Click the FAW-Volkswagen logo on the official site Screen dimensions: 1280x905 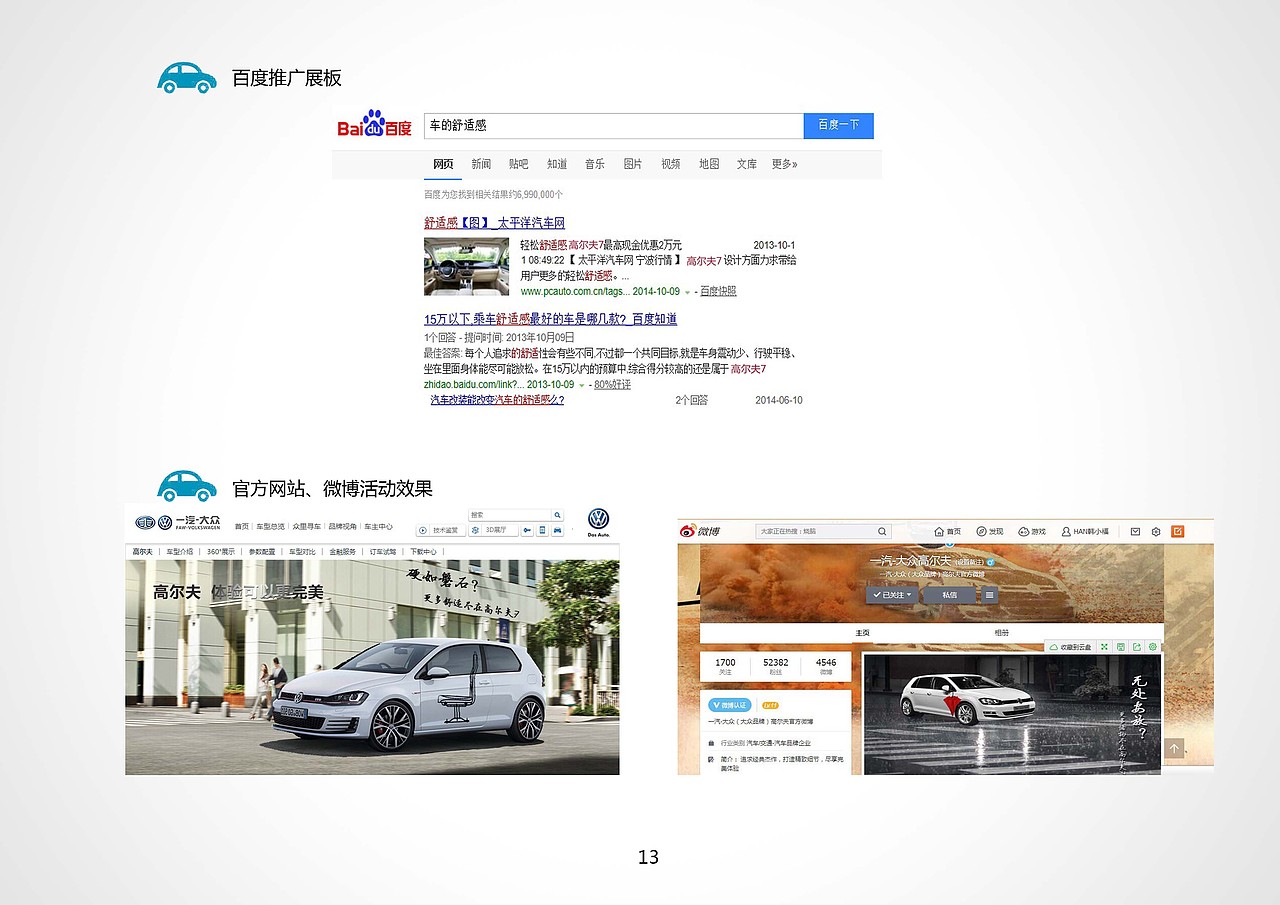click(x=177, y=523)
